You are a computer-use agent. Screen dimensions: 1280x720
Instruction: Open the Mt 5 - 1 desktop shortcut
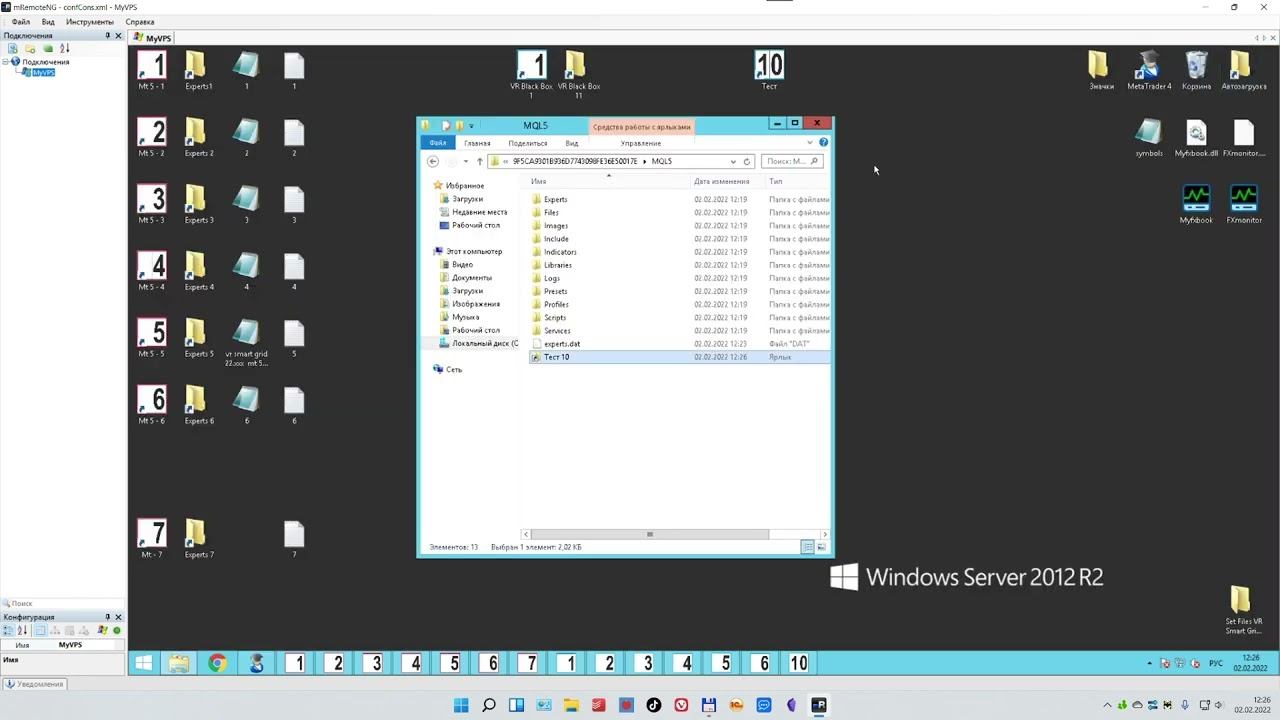tap(152, 70)
